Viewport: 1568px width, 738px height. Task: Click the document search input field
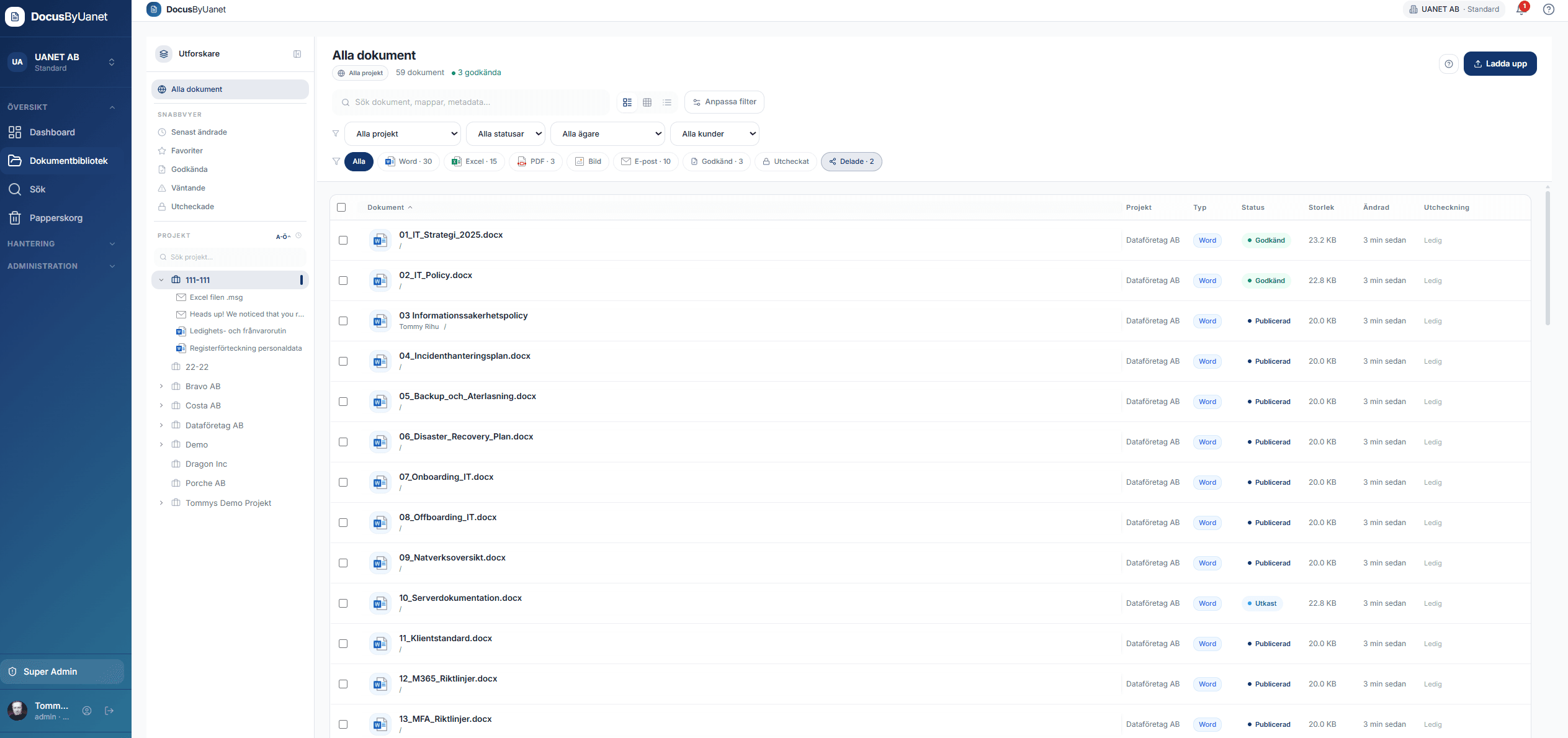click(x=472, y=102)
